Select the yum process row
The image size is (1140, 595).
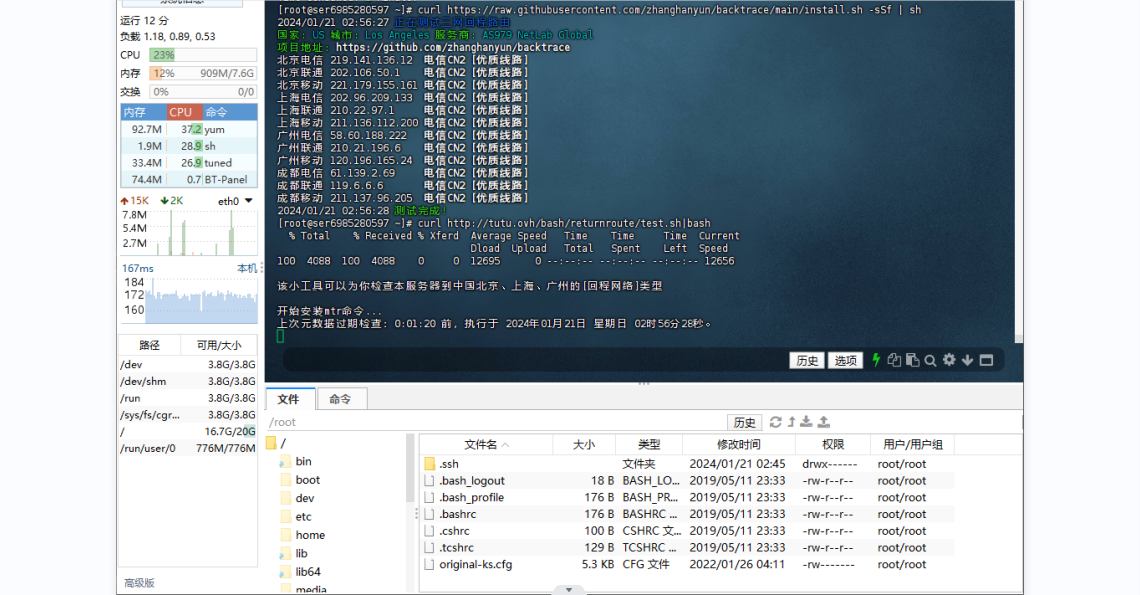click(189, 129)
